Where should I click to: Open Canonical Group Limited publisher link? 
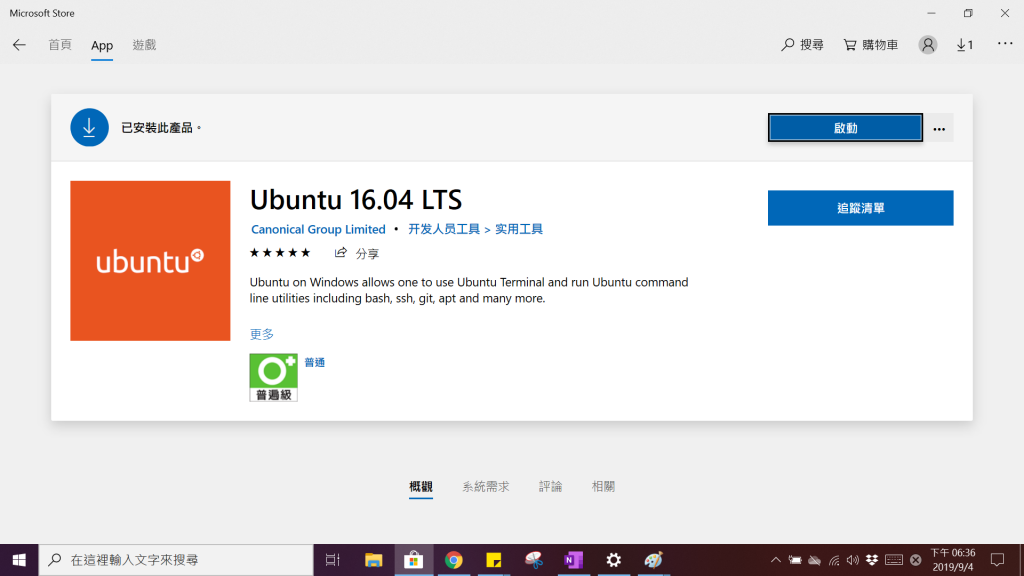point(318,229)
